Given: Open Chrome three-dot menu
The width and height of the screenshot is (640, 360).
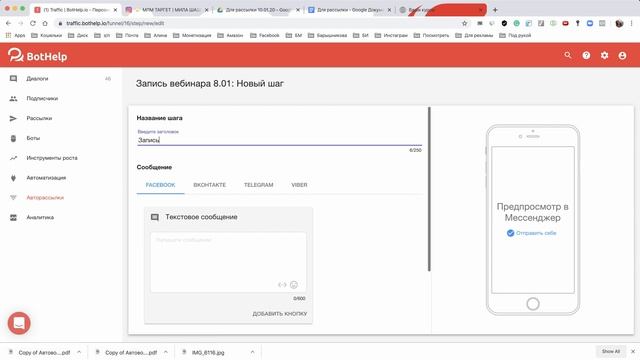Looking at the screenshot, I should coord(632,23).
